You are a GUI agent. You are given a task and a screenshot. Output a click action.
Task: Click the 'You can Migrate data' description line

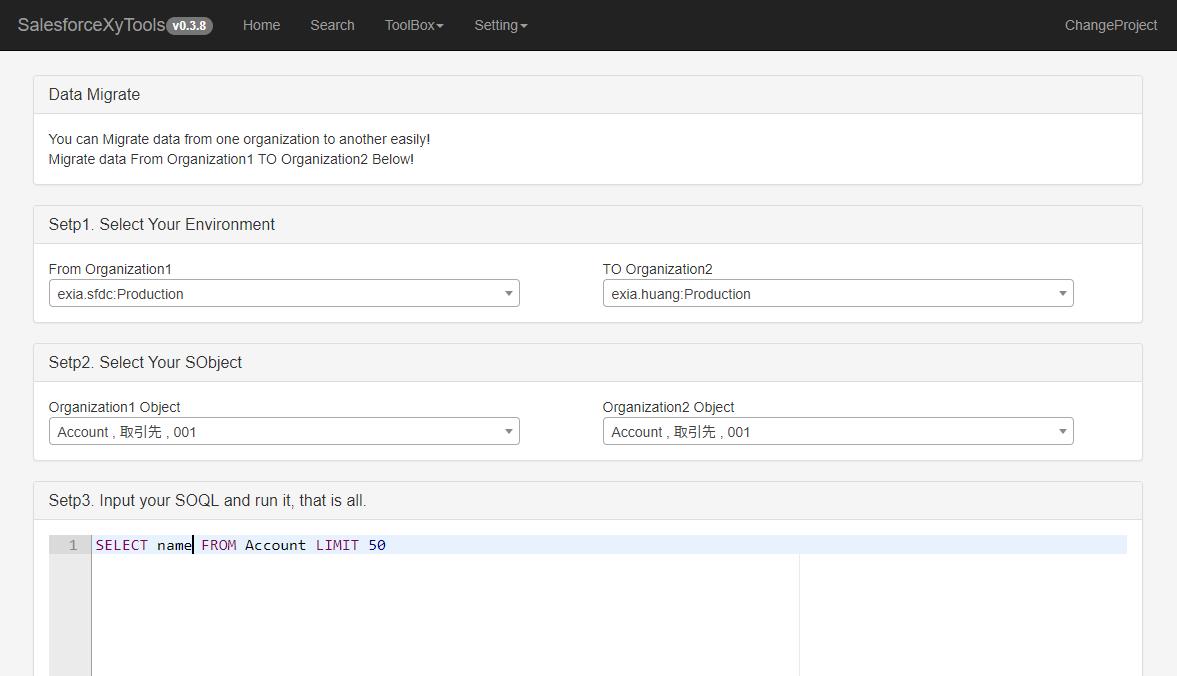(x=239, y=139)
